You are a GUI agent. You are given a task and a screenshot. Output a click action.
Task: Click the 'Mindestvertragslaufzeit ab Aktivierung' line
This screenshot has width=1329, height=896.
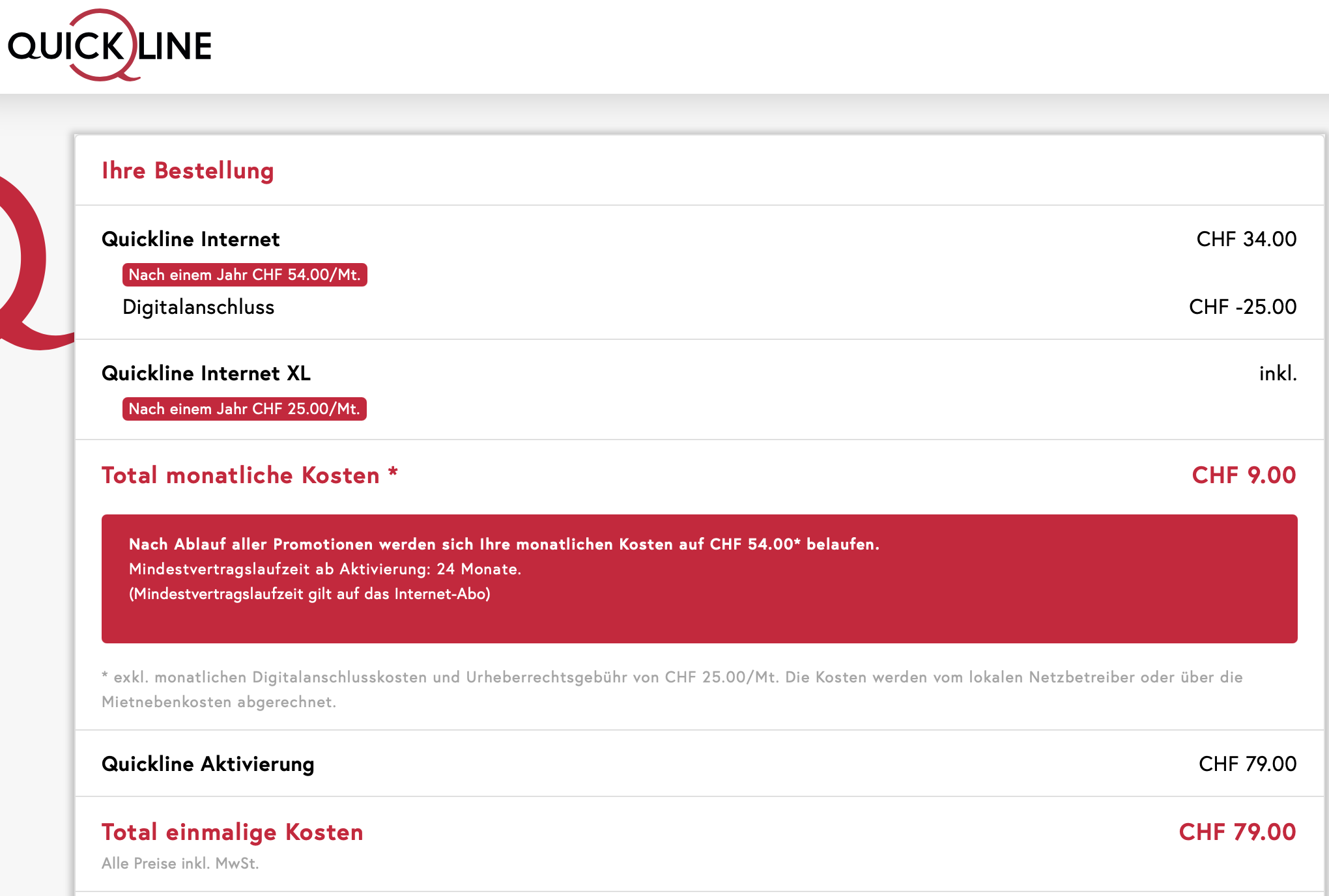324,569
